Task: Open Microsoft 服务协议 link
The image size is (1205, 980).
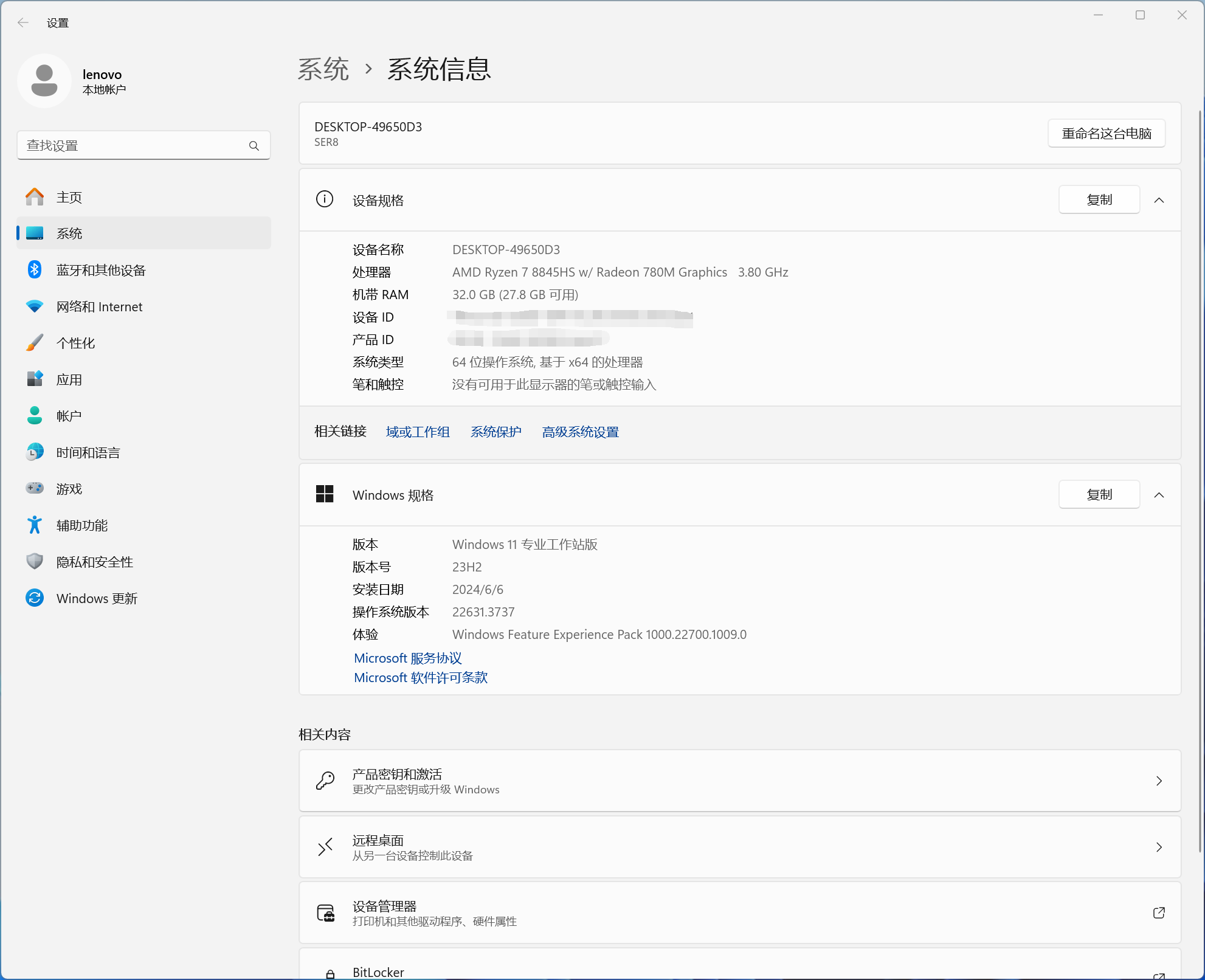Action: 408,658
